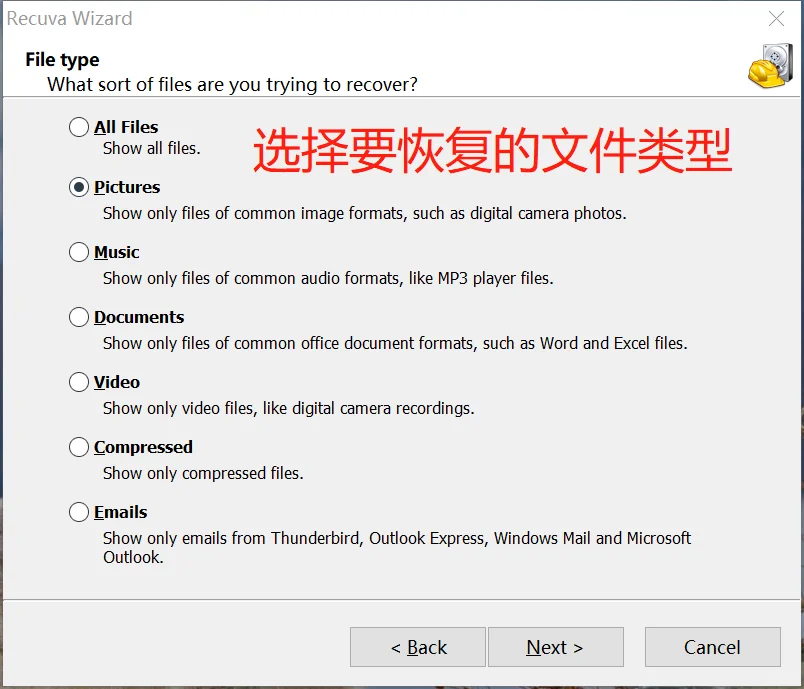Click the 'Show all files.' description
Viewport: 804px width, 689px height.
pos(152,149)
